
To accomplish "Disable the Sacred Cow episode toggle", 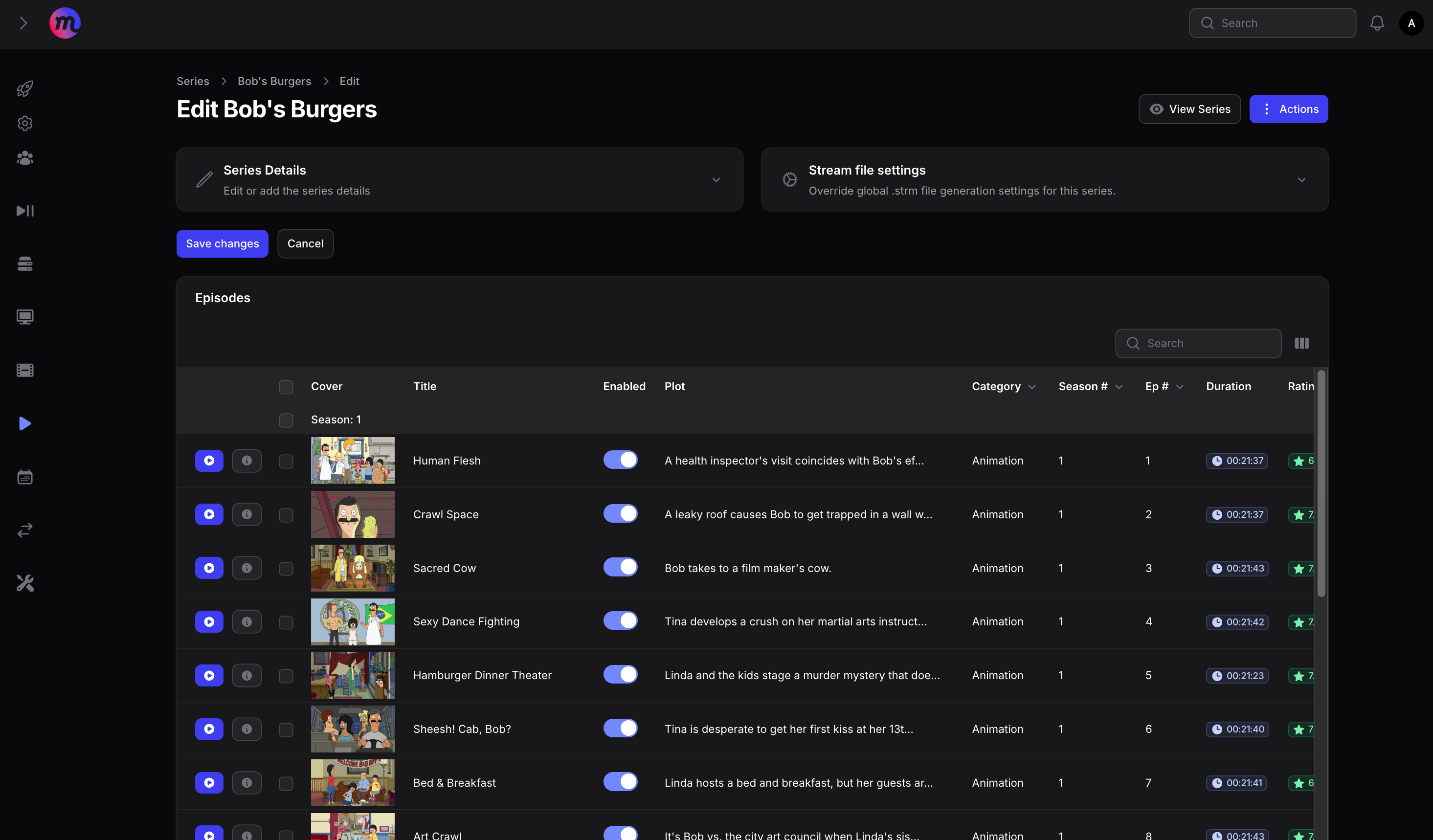I will tap(621, 567).
